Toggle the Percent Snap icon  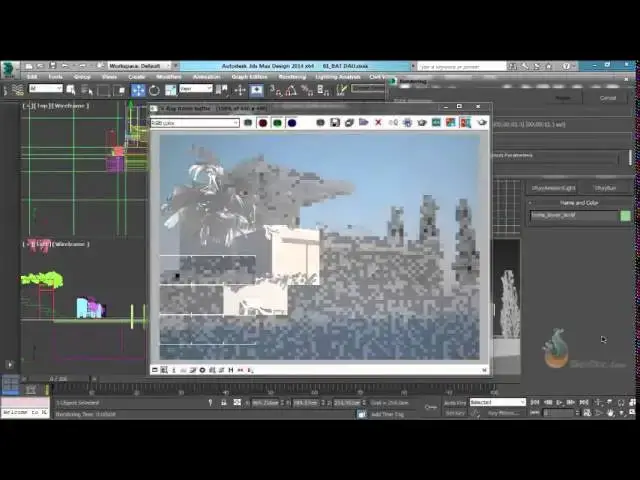pyautogui.click(x=307, y=90)
